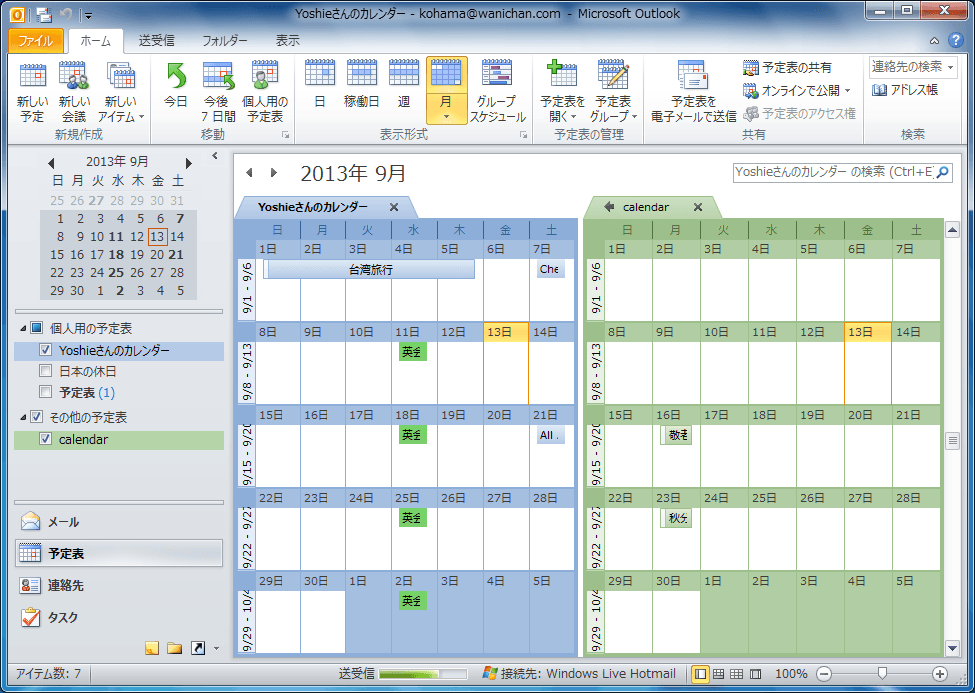Click the zoom out minus button
The height and width of the screenshot is (693, 975).
[x=824, y=674]
